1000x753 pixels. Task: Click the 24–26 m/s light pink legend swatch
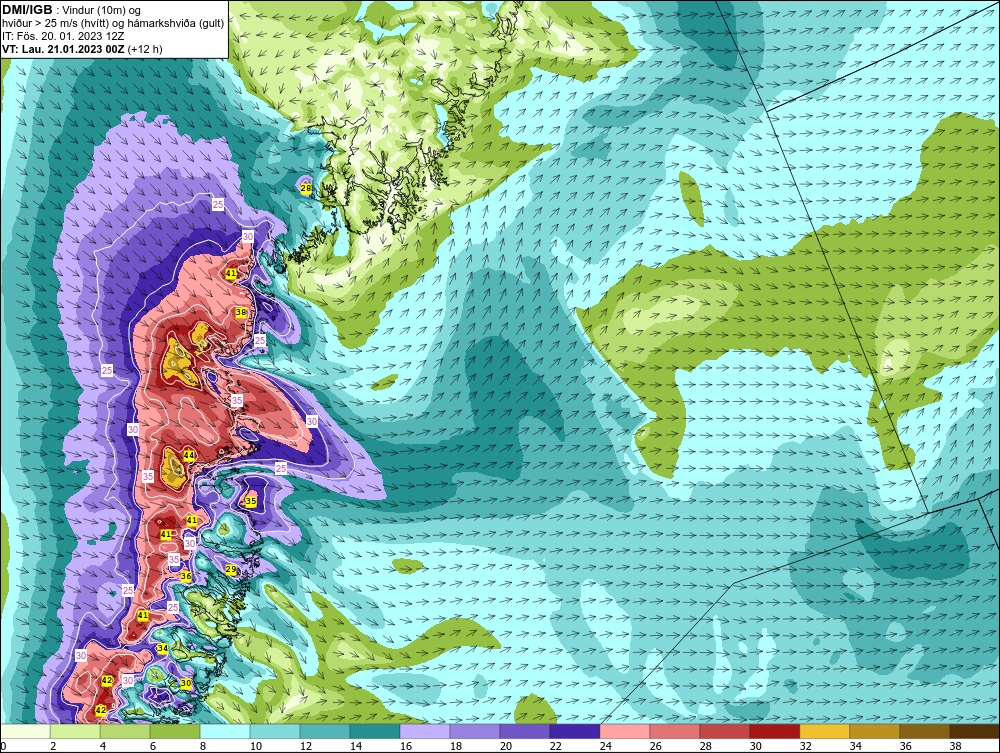625,731
